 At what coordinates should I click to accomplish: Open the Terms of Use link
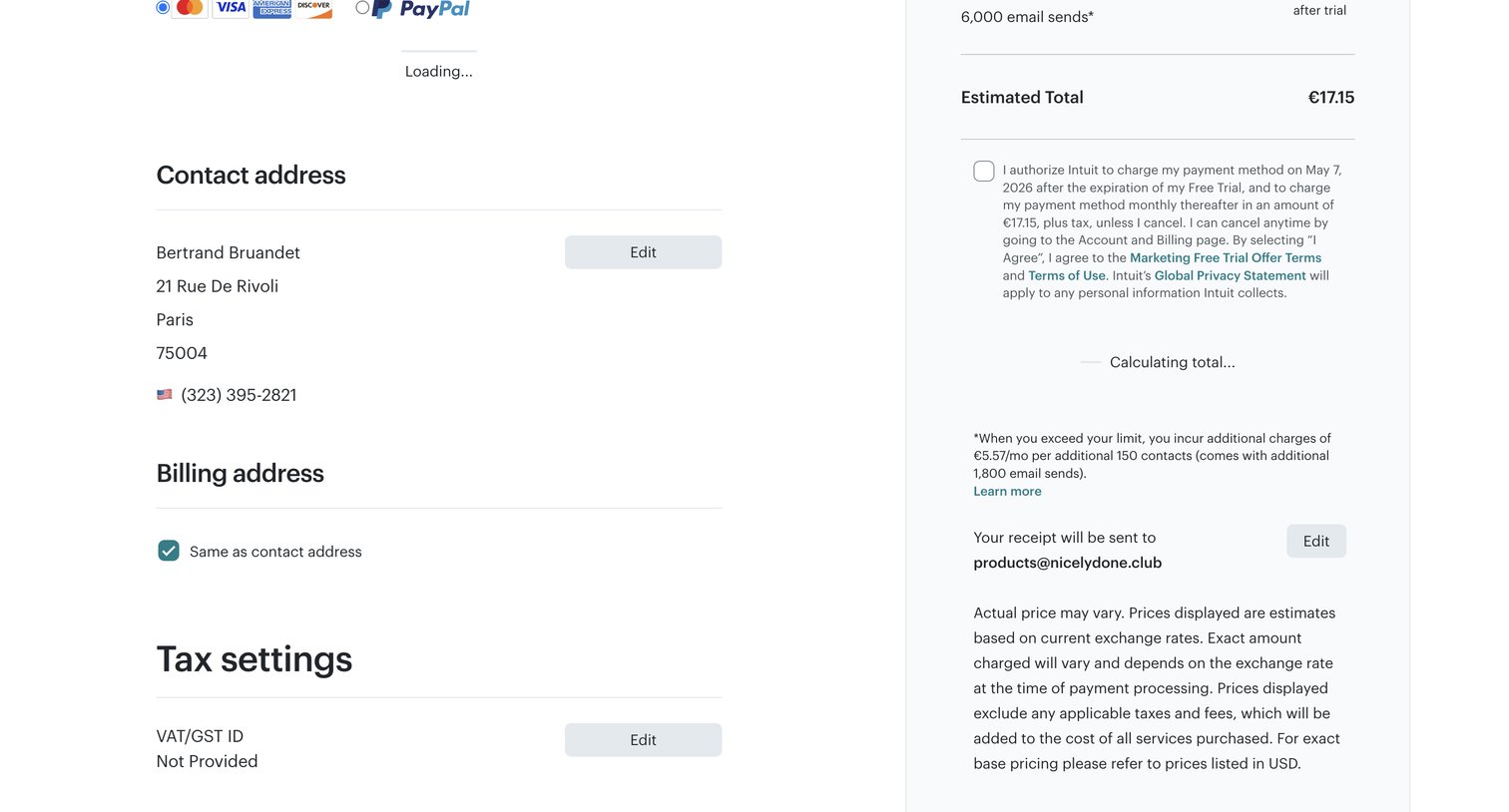point(1067,275)
